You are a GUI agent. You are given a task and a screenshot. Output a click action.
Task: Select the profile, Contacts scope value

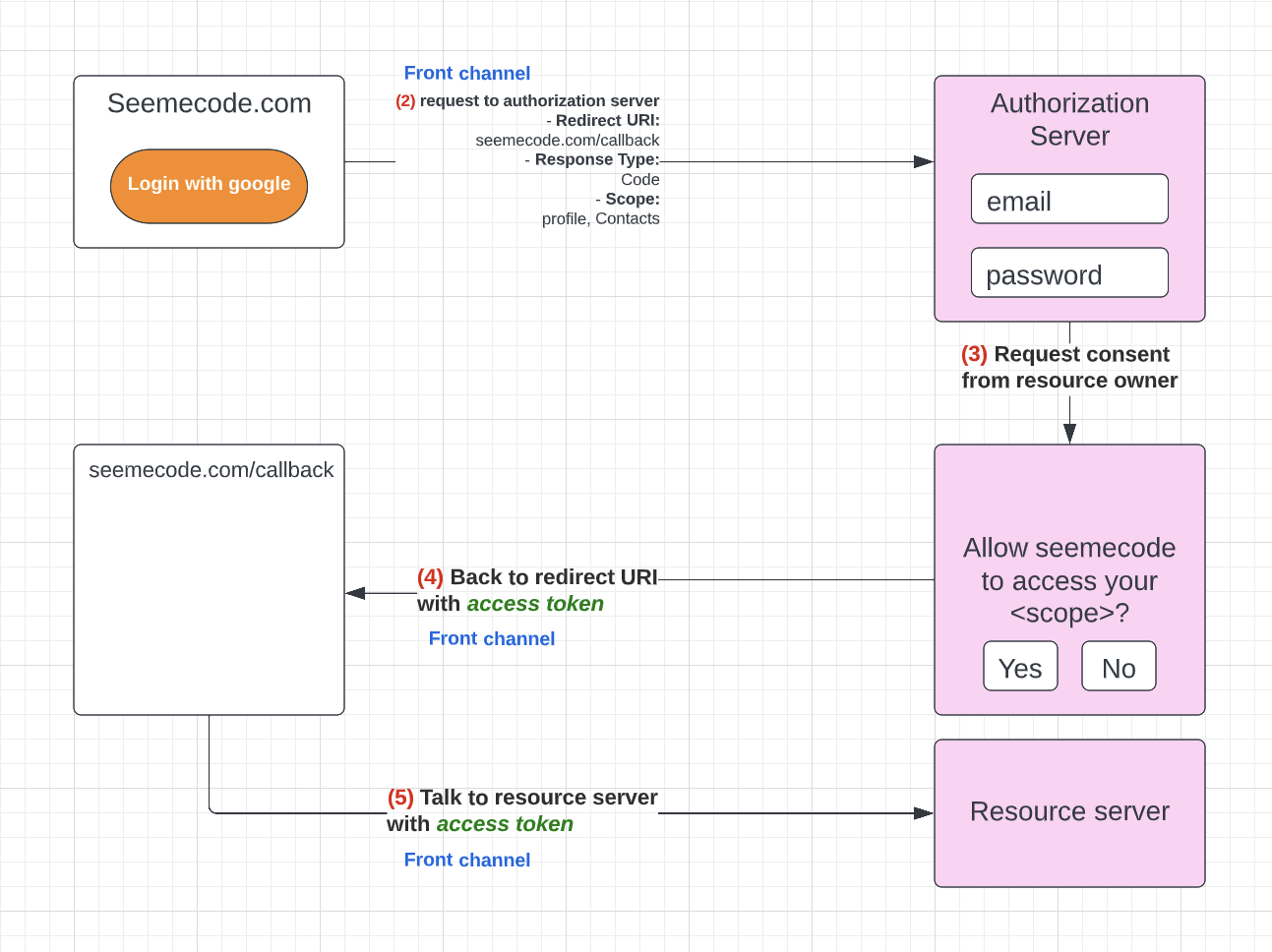point(601,218)
